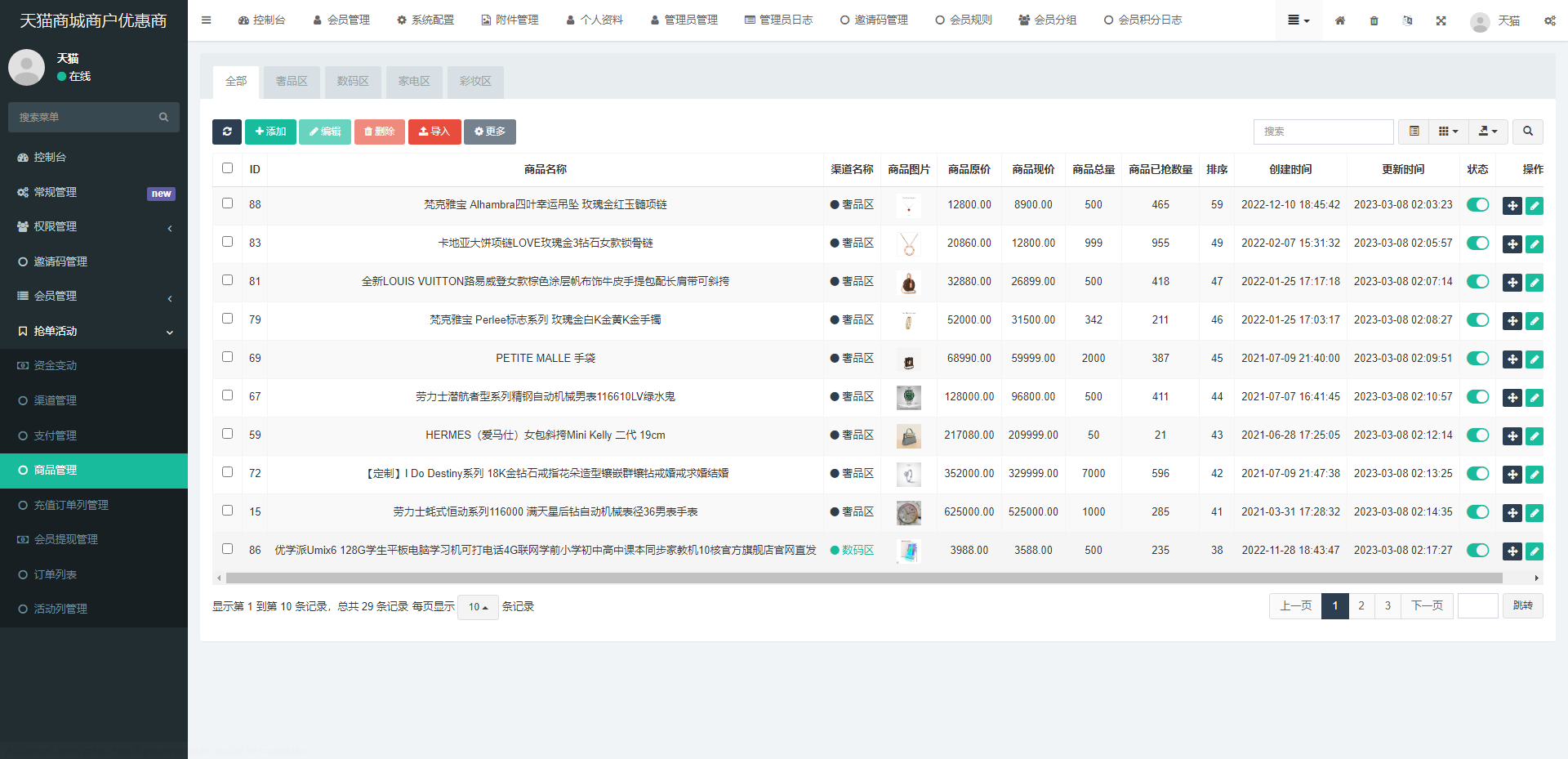
Task: Switch to the 数码区 tab
Action: click(353, 82)
